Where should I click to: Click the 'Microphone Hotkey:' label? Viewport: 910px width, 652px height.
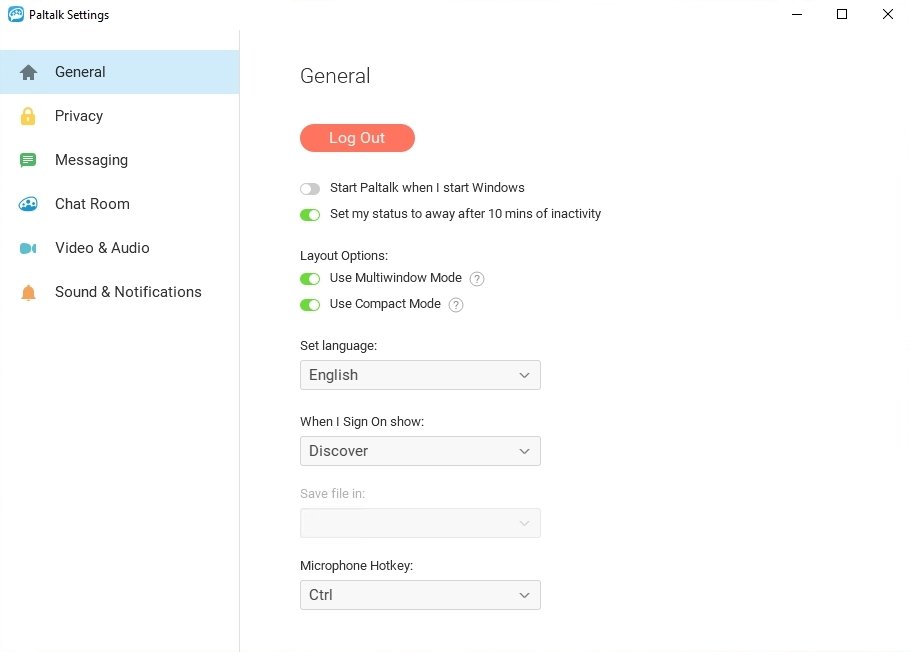pyautogui.click(x=356, y=565)
